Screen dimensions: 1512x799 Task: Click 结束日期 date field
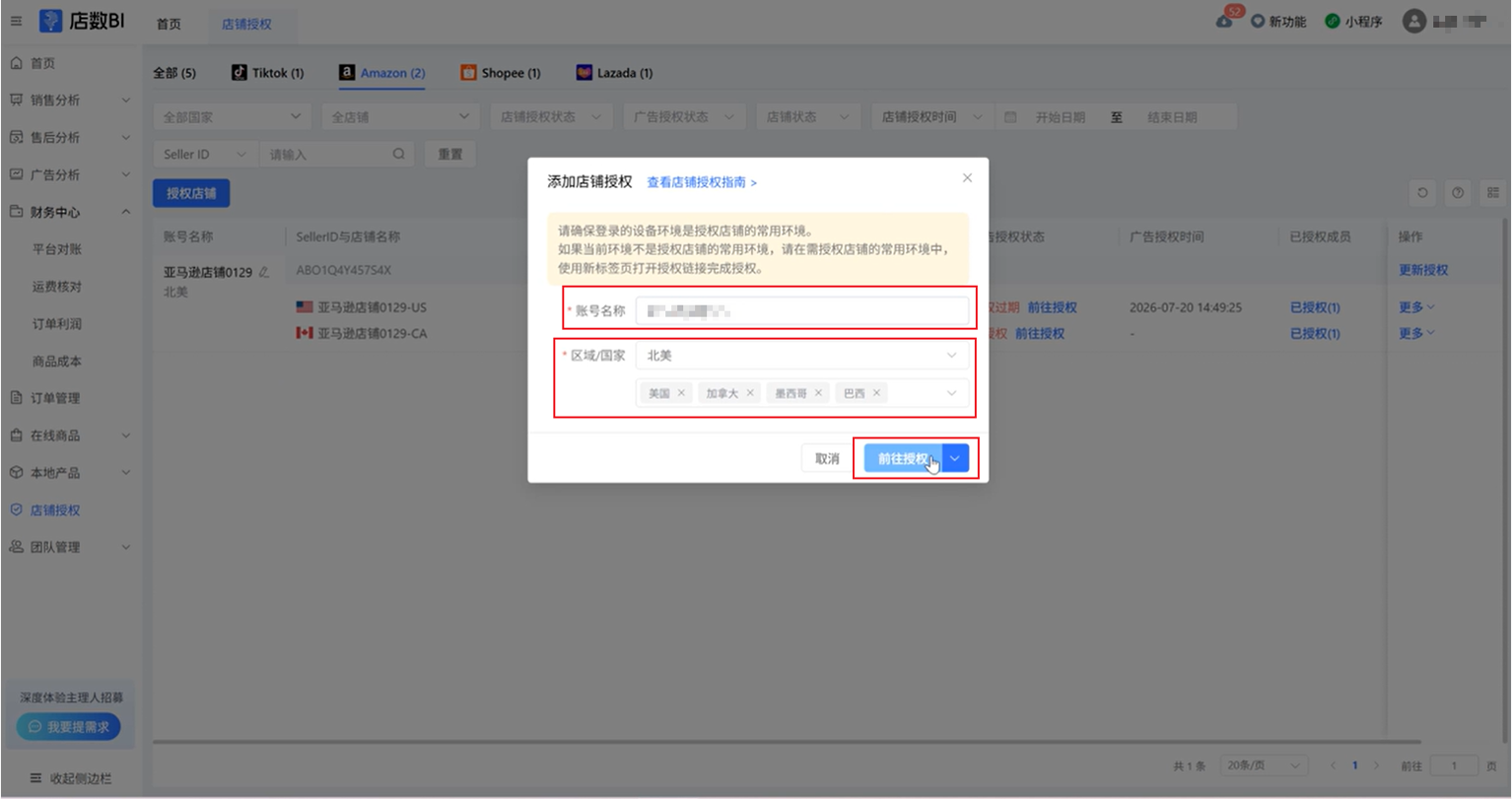pos(1172,117)
